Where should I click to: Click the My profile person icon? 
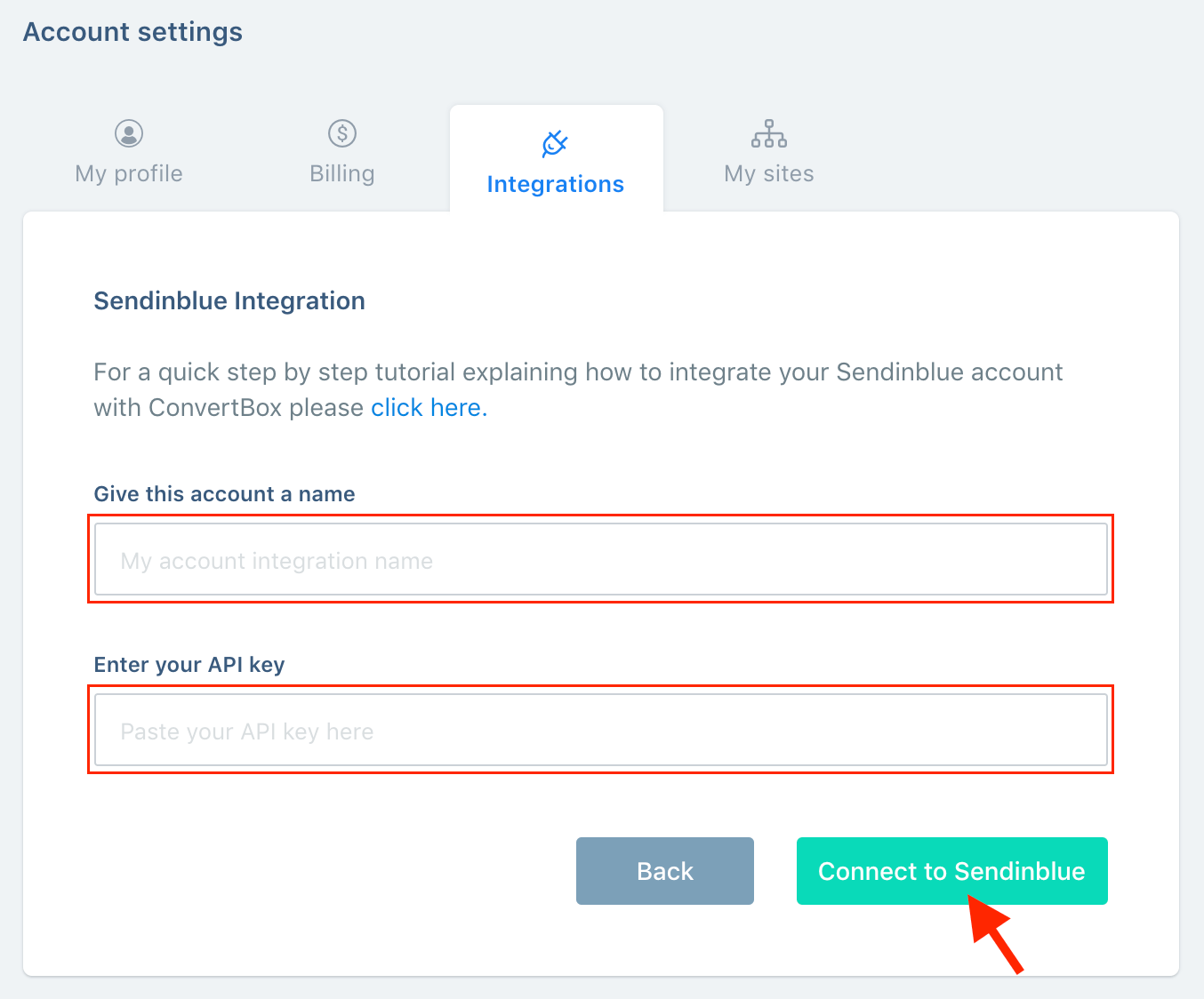click(x=129, y=133)
